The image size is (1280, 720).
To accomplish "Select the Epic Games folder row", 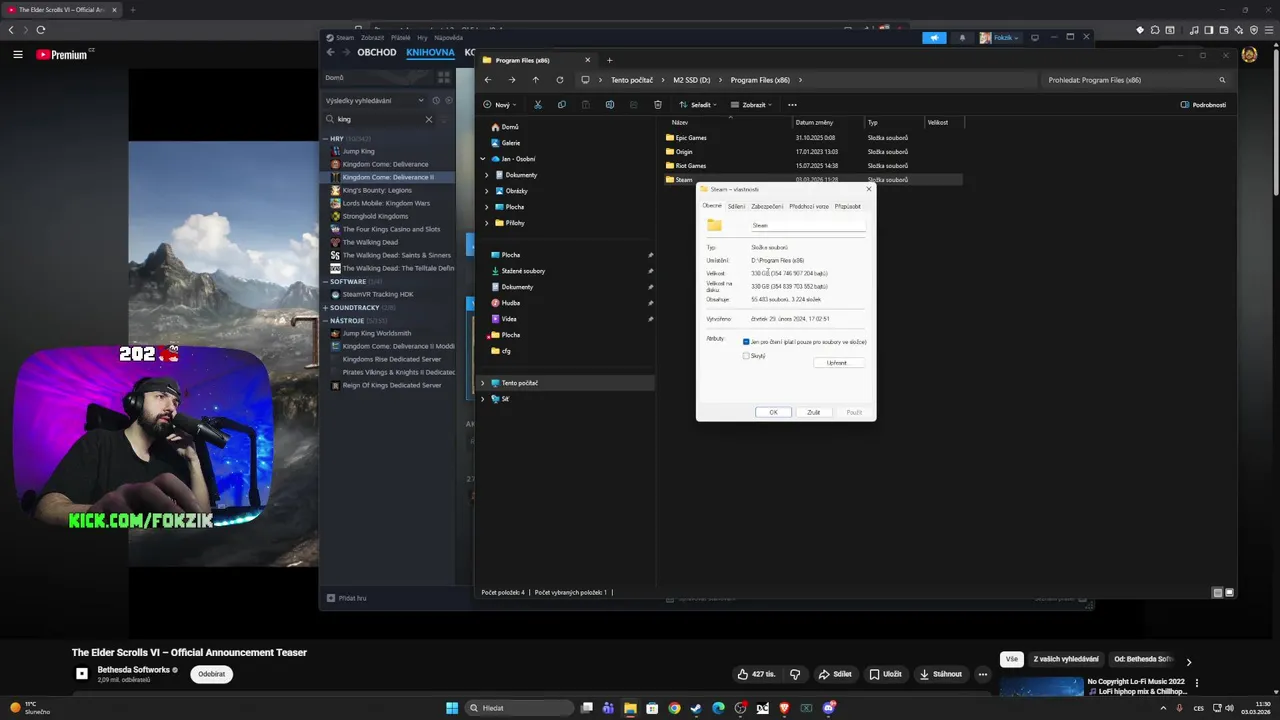I will 812,138.
